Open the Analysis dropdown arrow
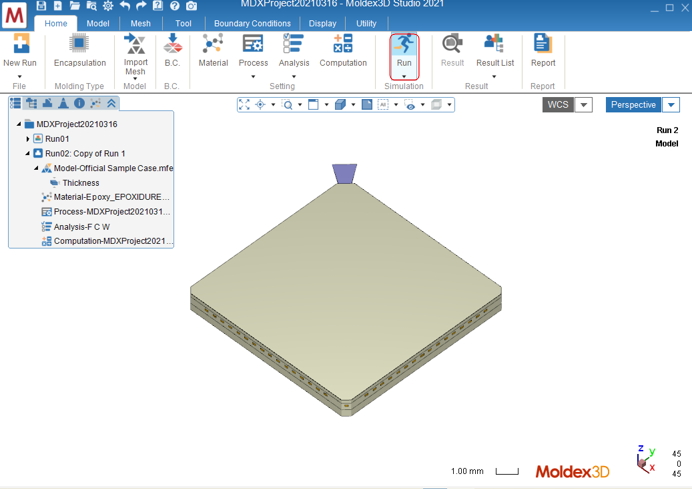This screenshot has width=692, height=489. point(294,76)
